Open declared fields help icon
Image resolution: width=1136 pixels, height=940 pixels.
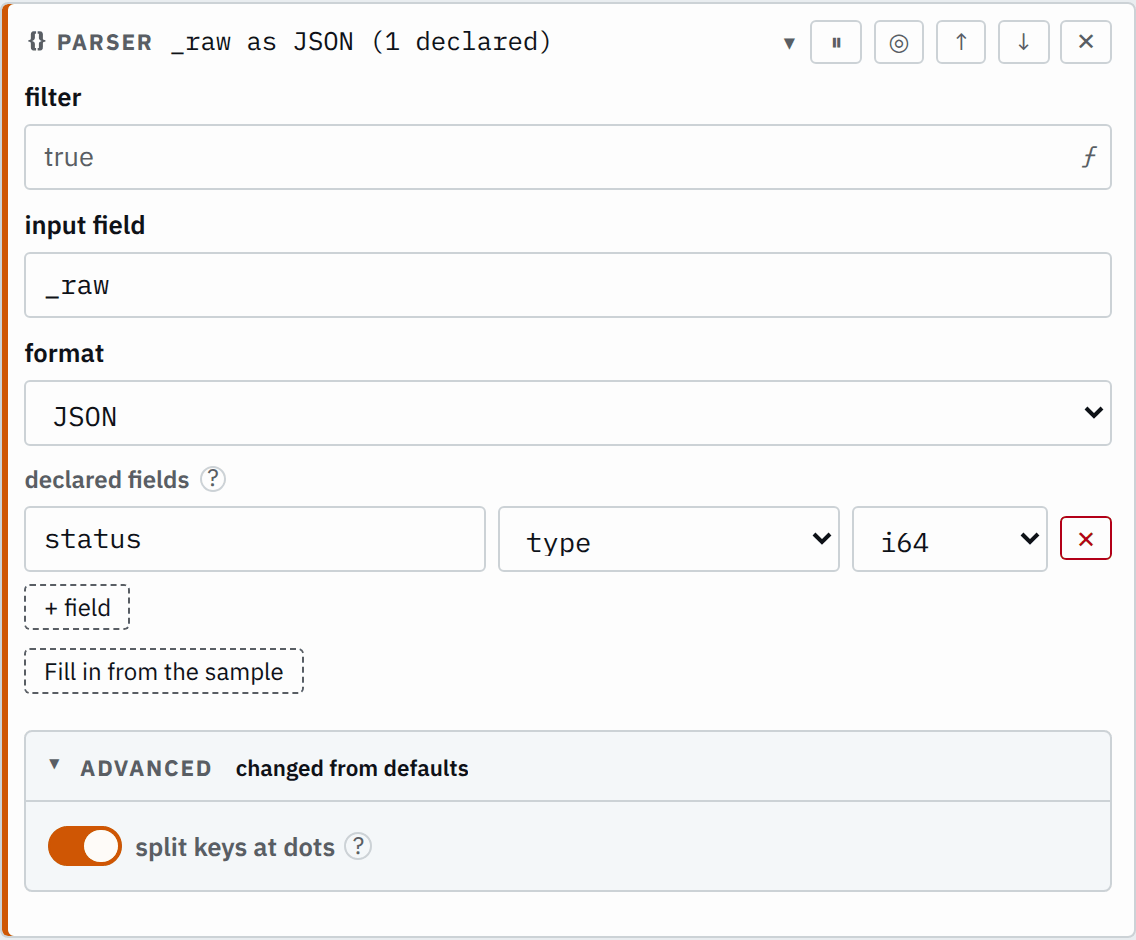212,479
